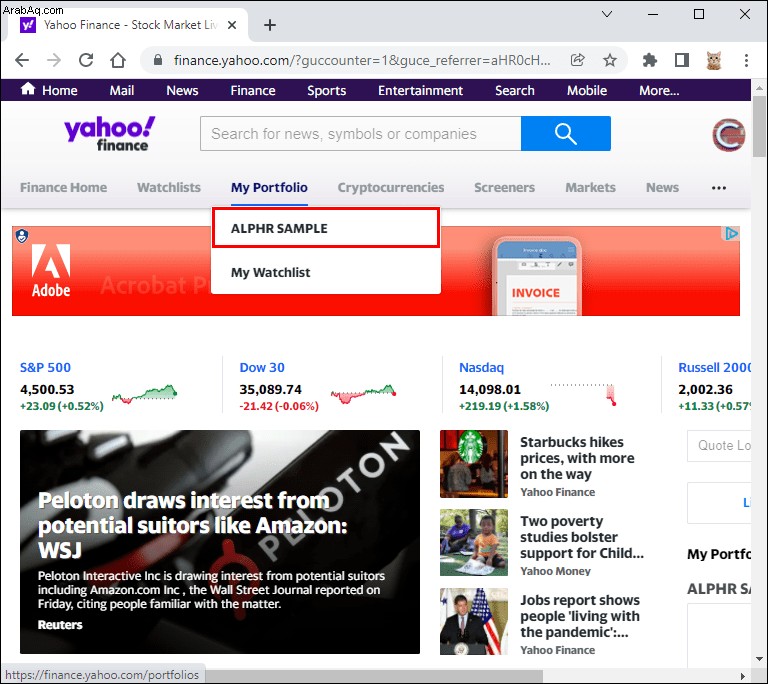Viewport: 768px width, 684px height.
Task: Bookmark this page with the star icon
Action: point(610,60)
